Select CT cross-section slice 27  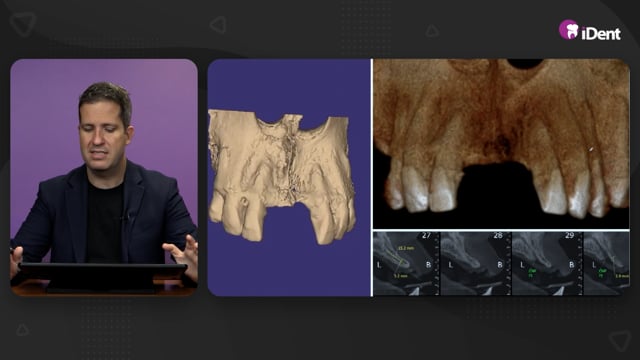point(407,263)
